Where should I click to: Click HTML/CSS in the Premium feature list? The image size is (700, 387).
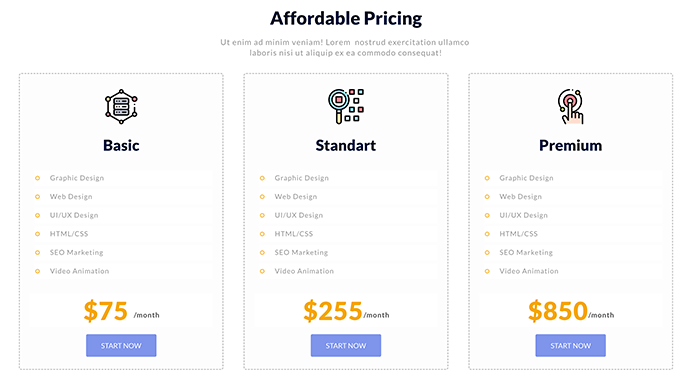(518, 234)
